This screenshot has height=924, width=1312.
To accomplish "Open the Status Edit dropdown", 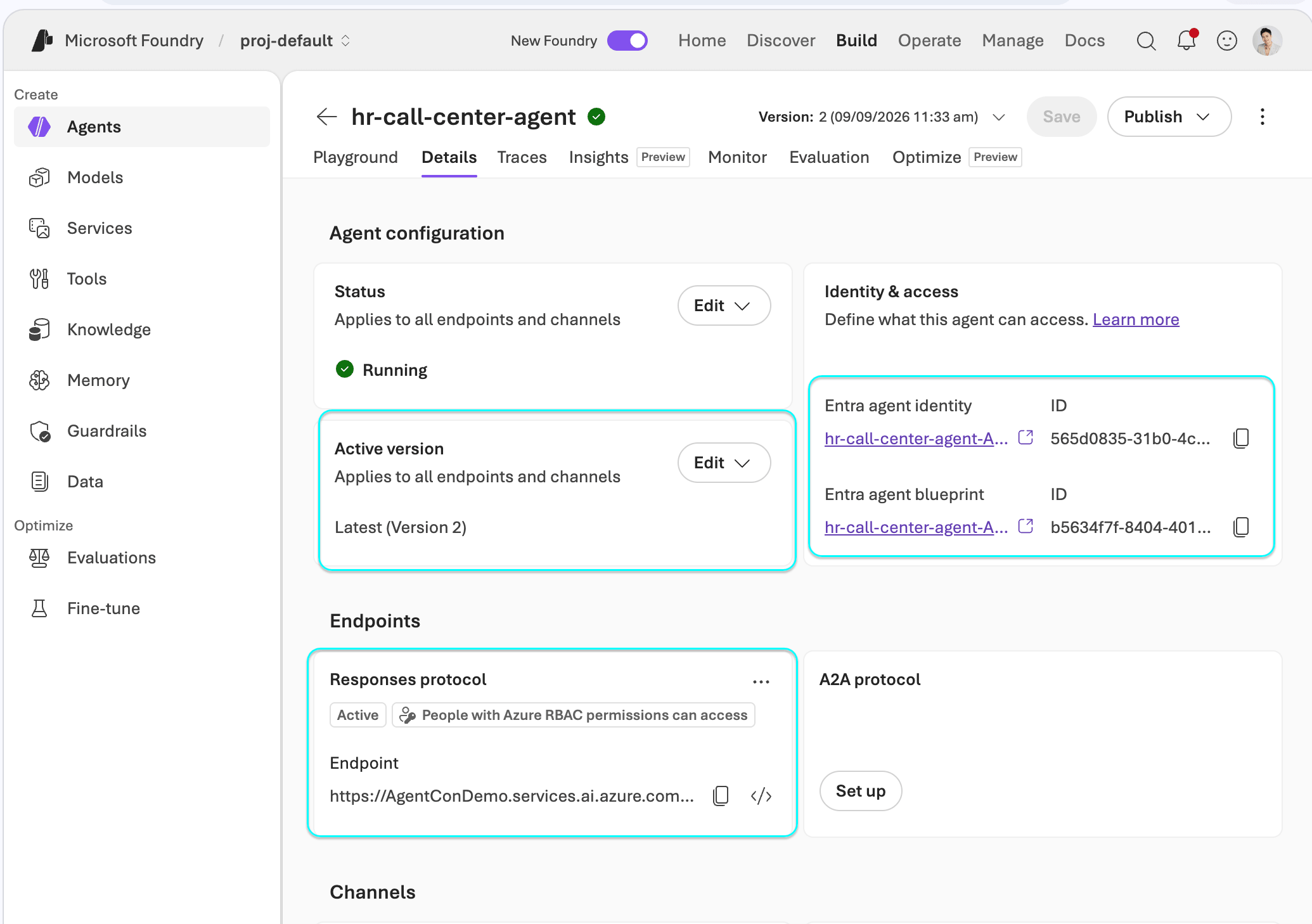I will [724, 305].
